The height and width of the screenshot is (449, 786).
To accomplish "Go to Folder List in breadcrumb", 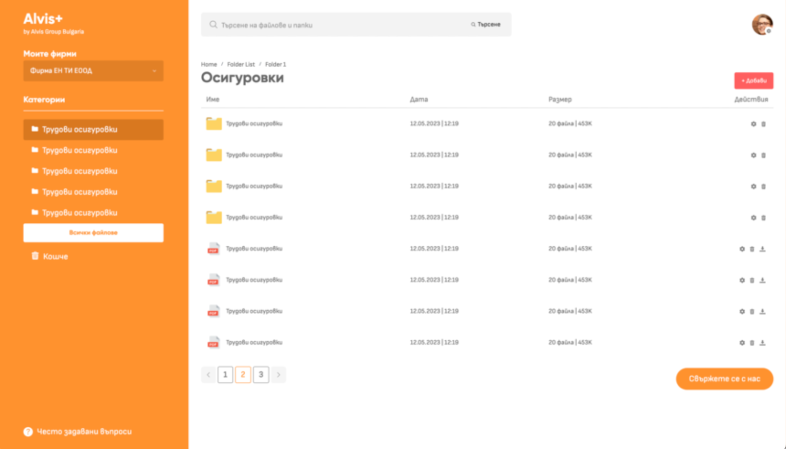I will click(x=241, y=64).
